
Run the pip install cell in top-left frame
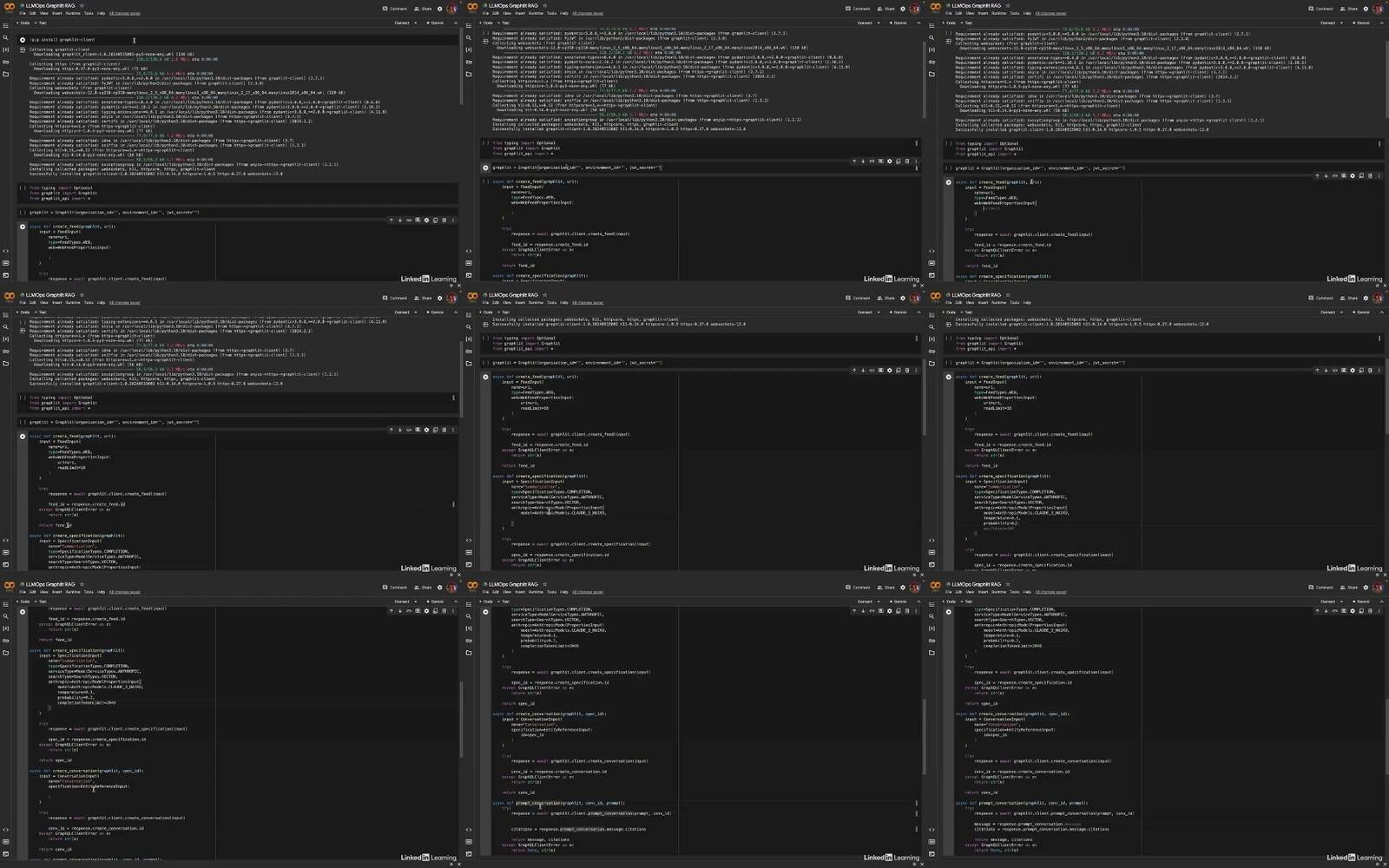(23, 40)
